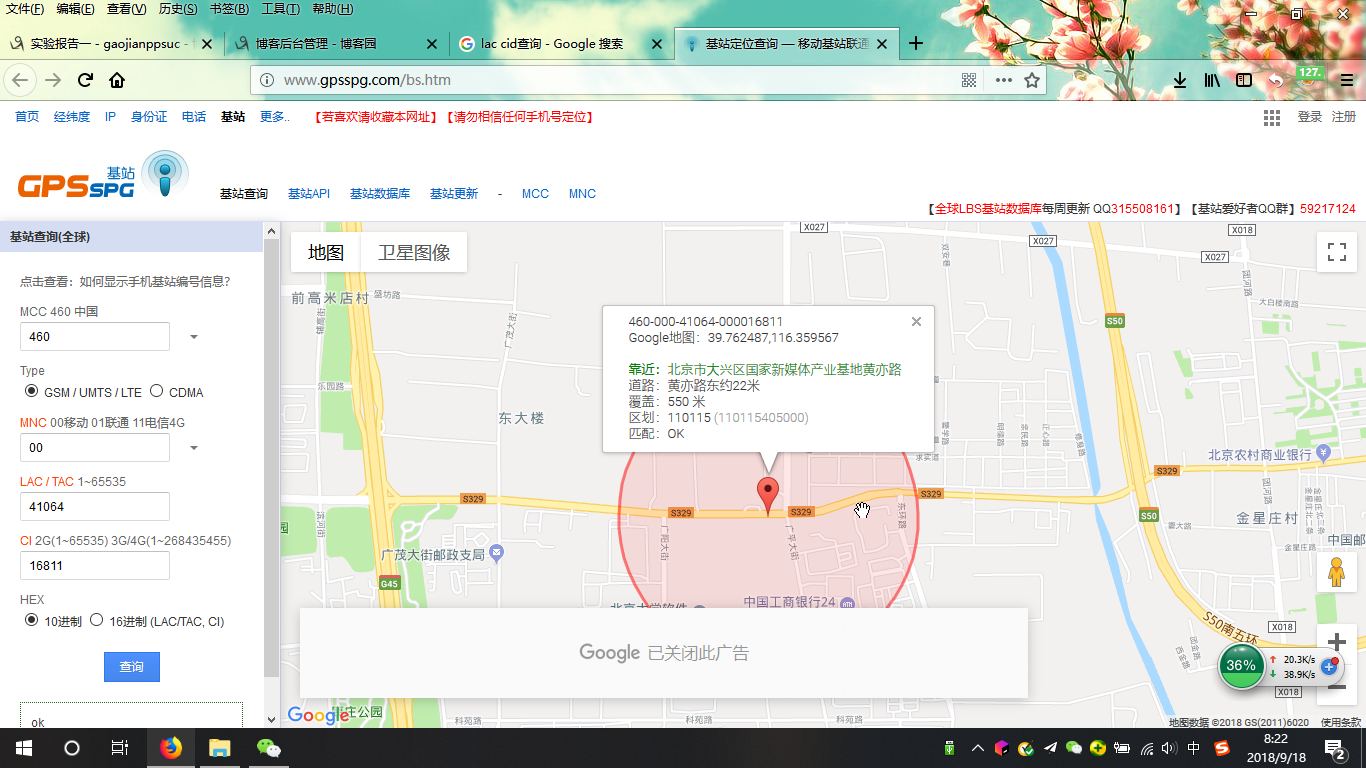This screenshot has width=1366, height=768.
Task: Open the notification center icon
Action: [x=1335, y=748]
